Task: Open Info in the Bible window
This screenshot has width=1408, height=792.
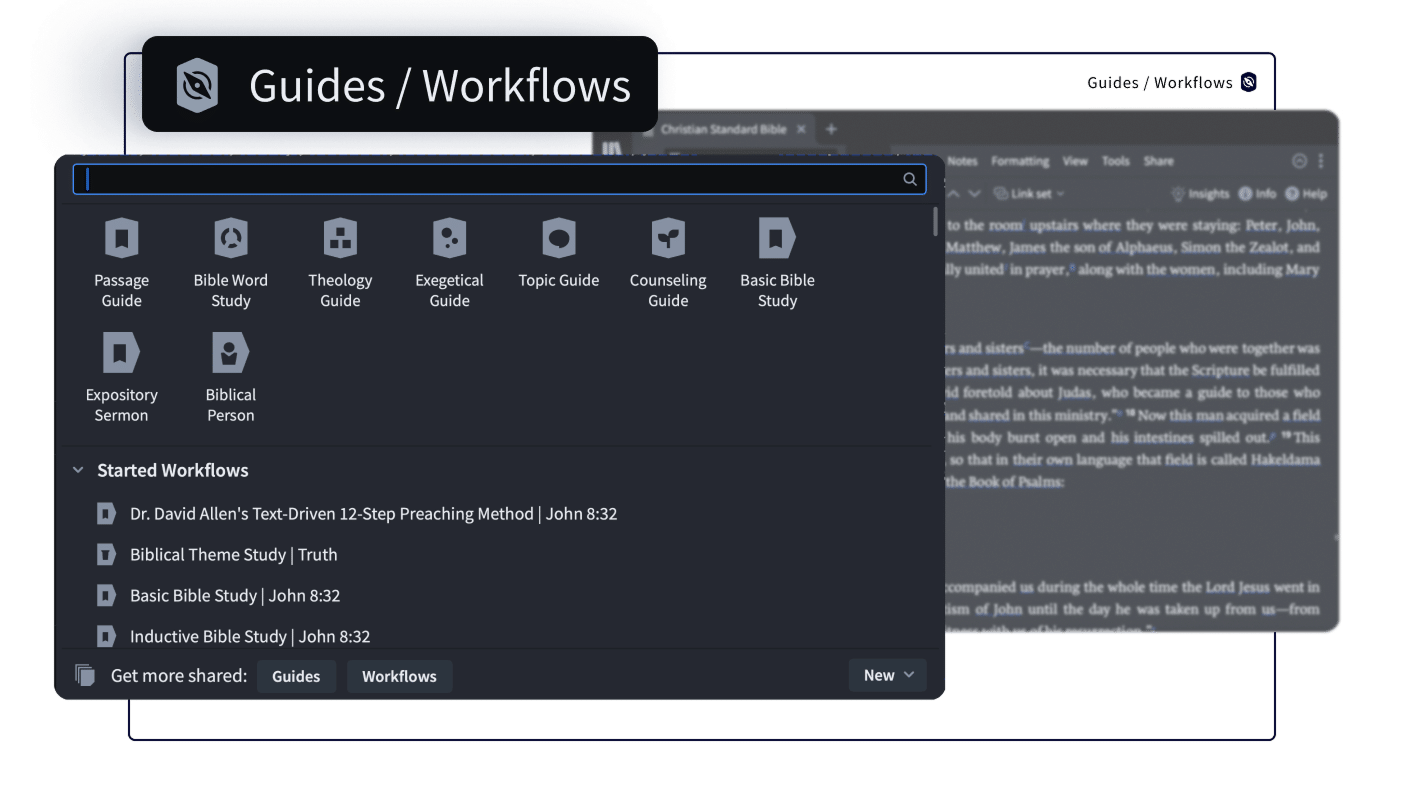Action: point(1257,194)
